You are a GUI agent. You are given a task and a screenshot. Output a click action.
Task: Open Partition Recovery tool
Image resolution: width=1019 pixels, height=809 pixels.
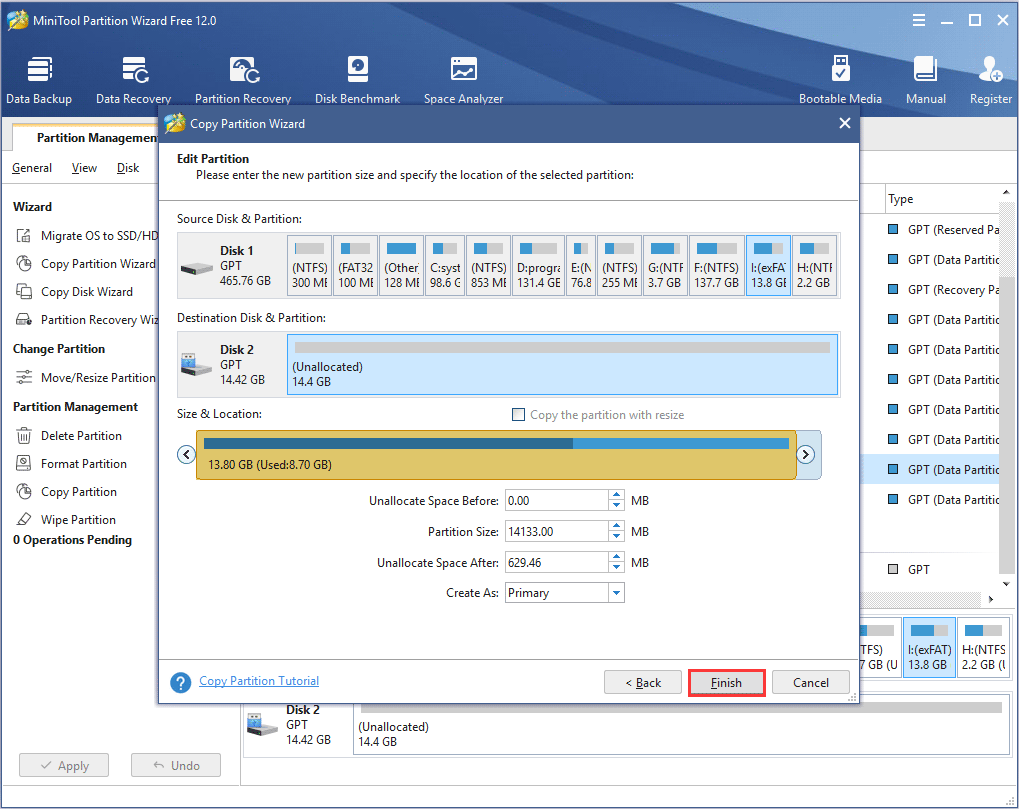243,80
